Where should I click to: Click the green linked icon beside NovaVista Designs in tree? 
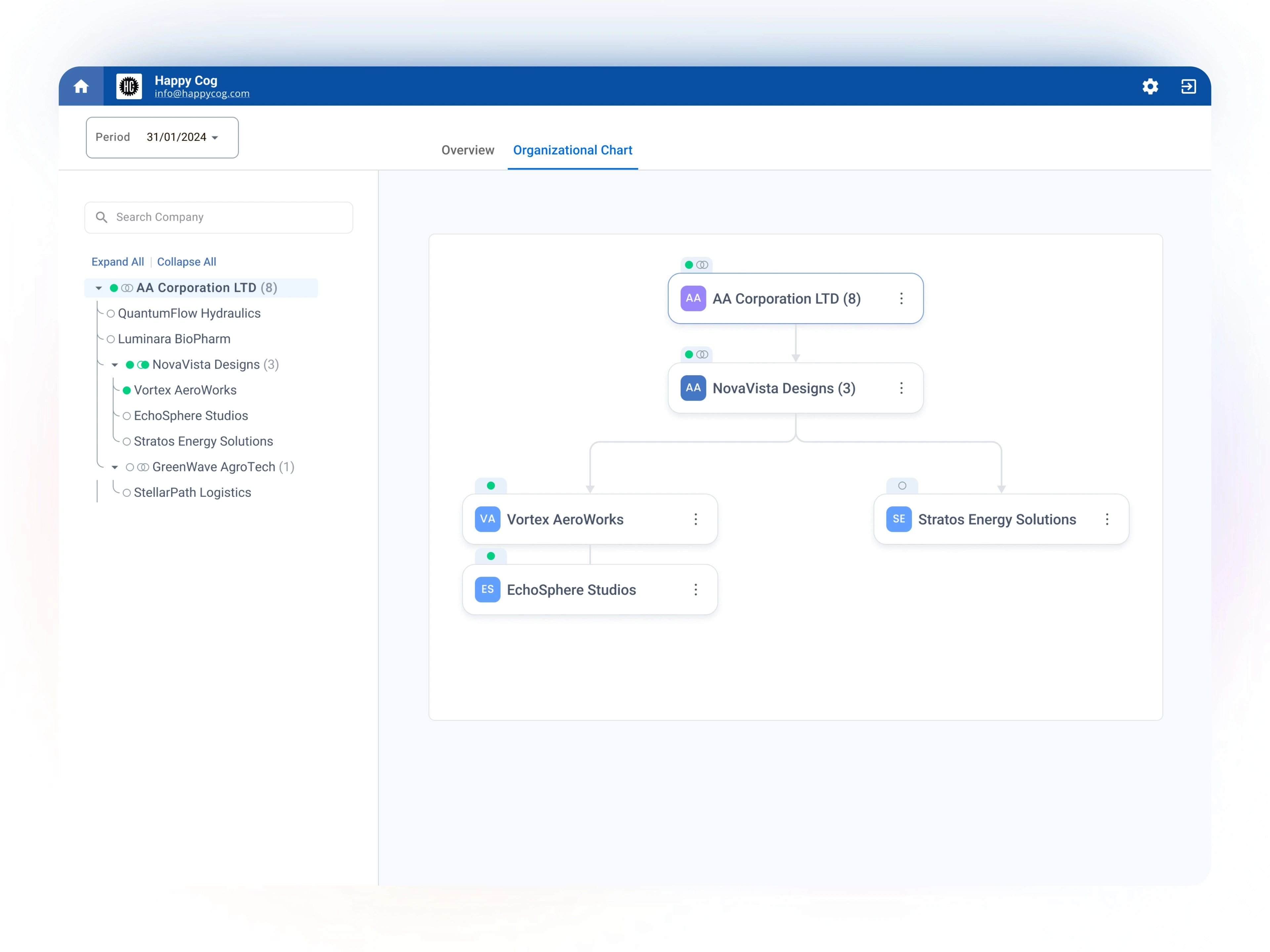pyautogui.click(x=144, y=364)
